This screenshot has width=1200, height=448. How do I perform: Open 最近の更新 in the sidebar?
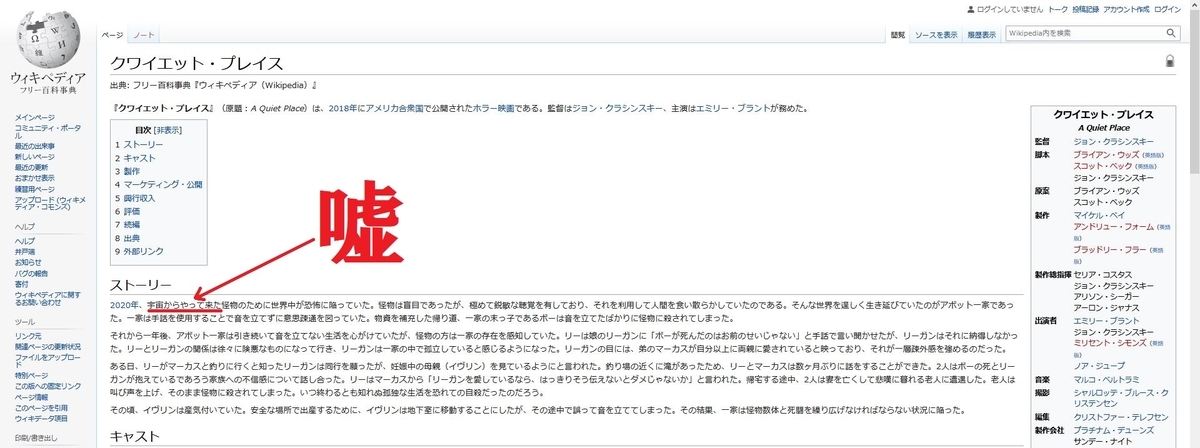[31, 167]
